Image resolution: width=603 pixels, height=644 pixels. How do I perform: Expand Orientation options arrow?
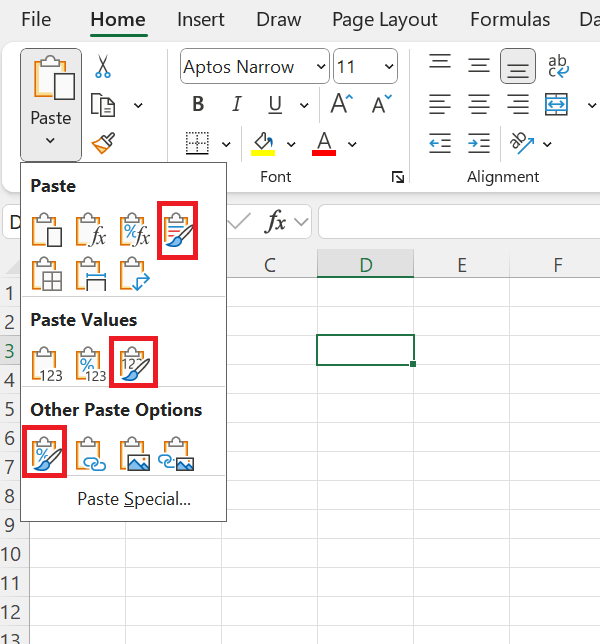[547, 144]
